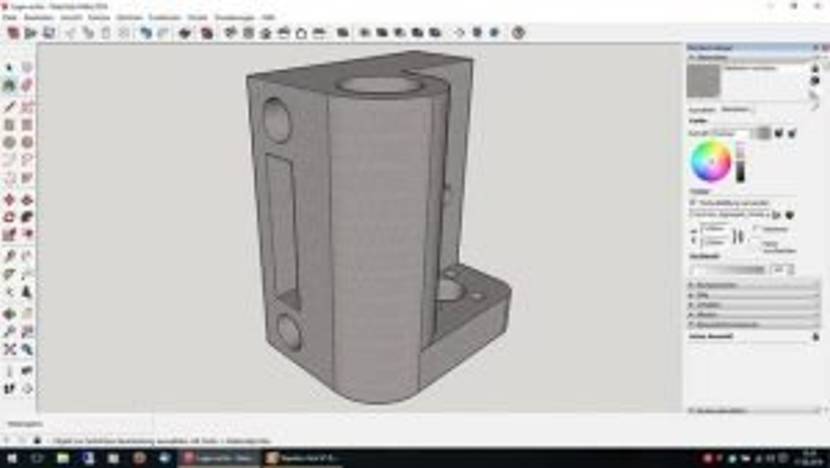Image resolution: width=830 pixels, height=468 pixels.
Task: Click the texture width input field
Action: pos(715,229)
